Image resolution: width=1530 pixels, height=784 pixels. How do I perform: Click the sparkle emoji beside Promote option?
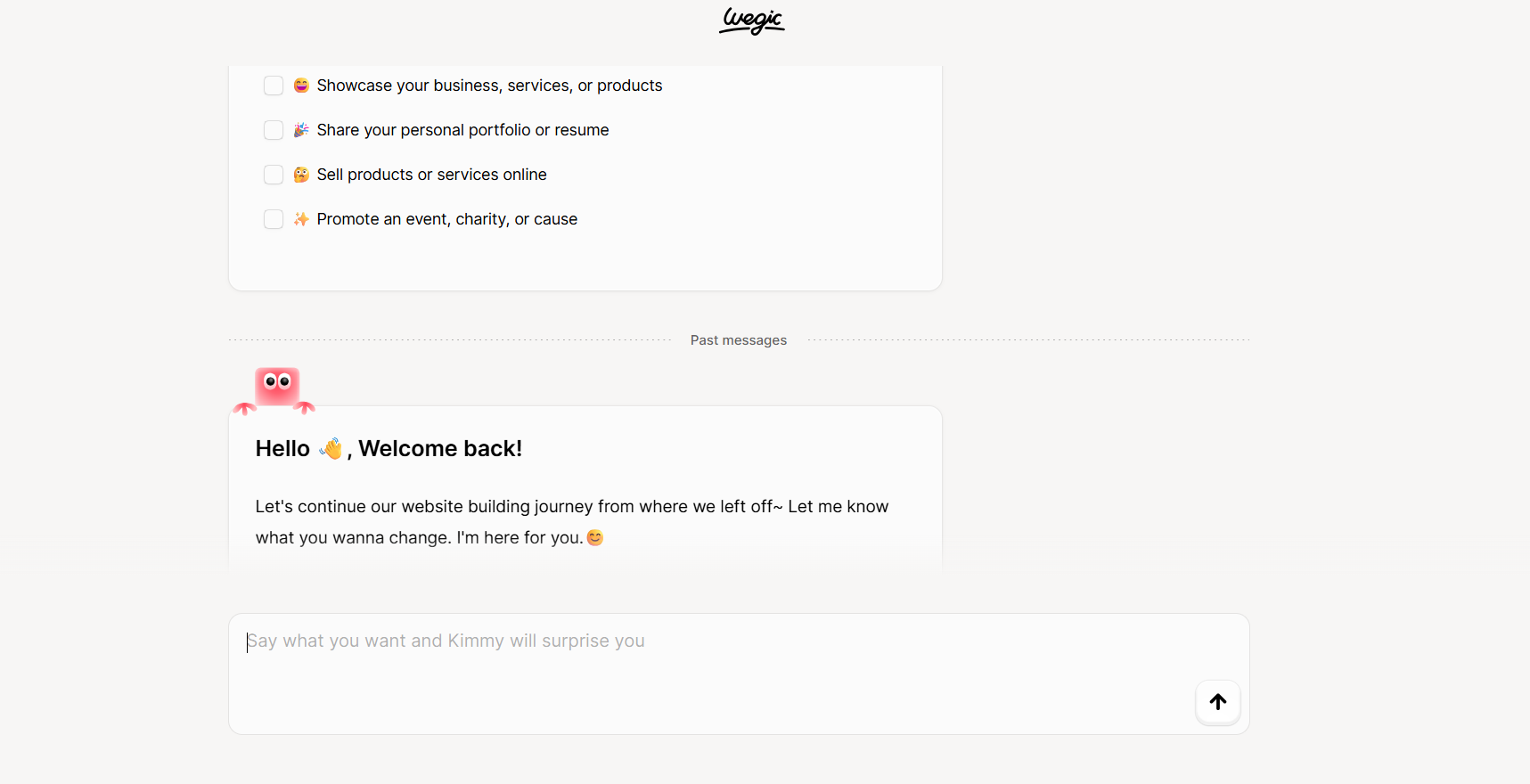301,219
